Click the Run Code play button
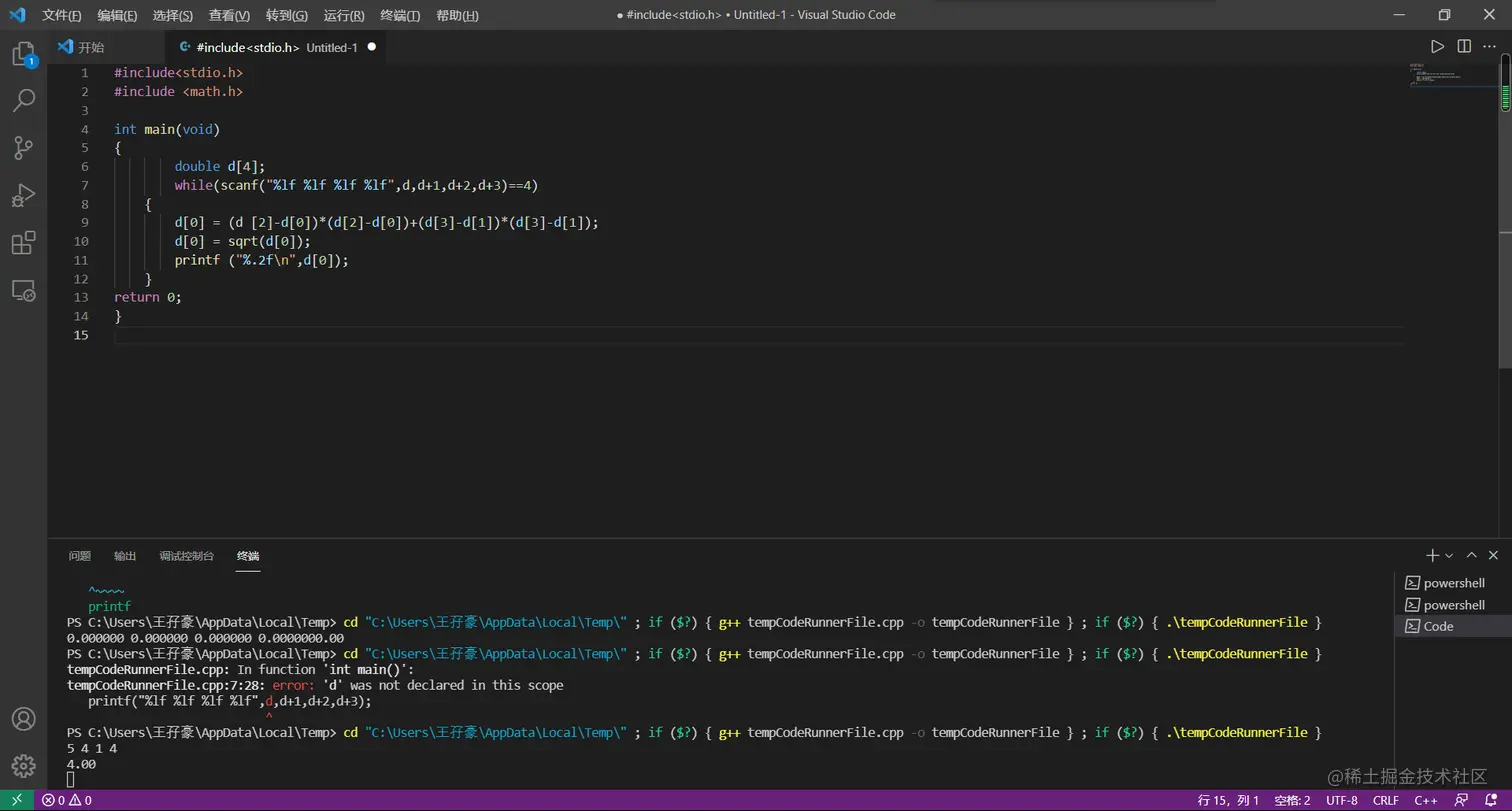Image resolution: width=1512 pixels, height=811 pixels. [x=1437, y=47]
